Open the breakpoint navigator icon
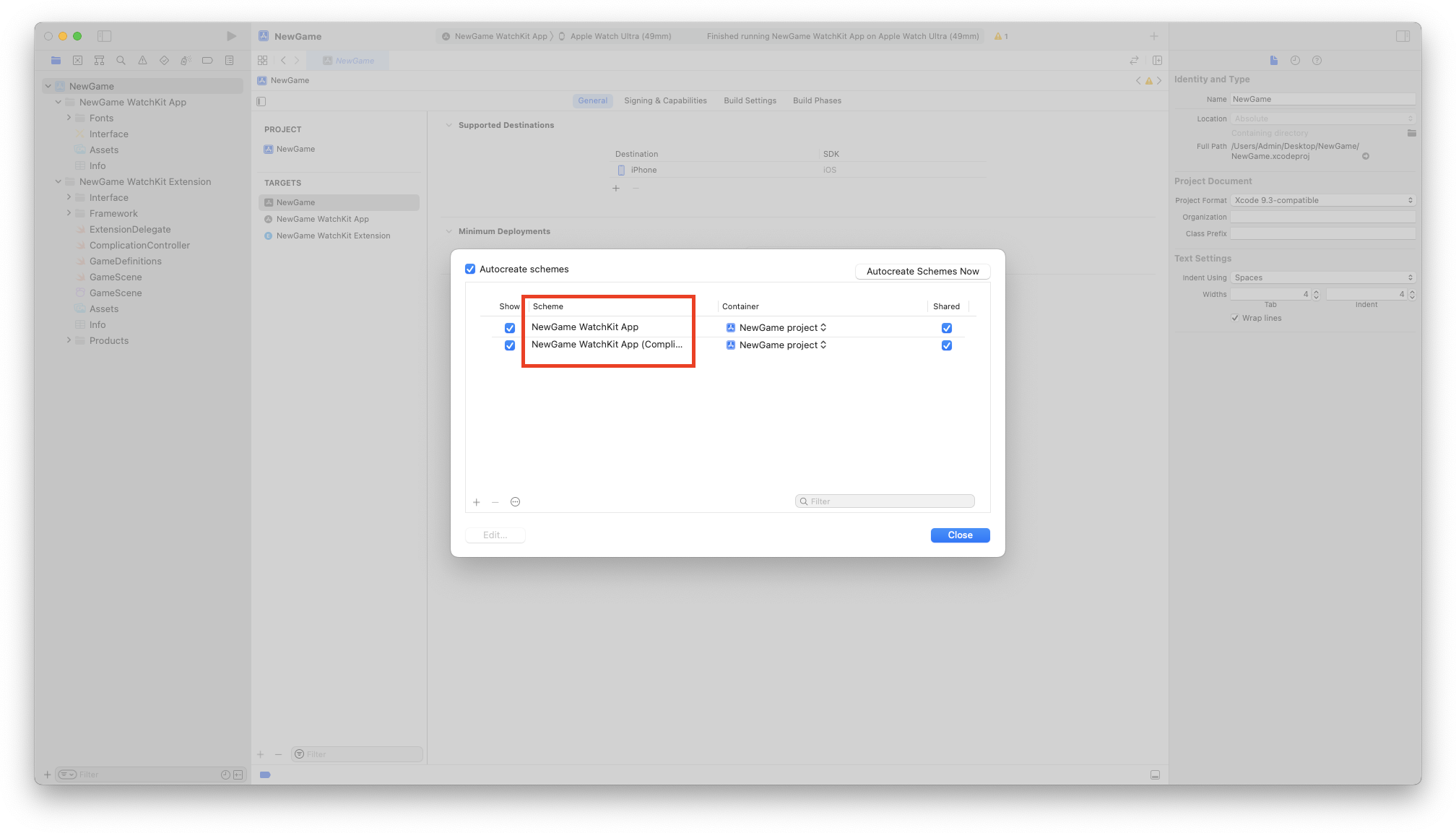1456x833 pixels. [207, 61]
